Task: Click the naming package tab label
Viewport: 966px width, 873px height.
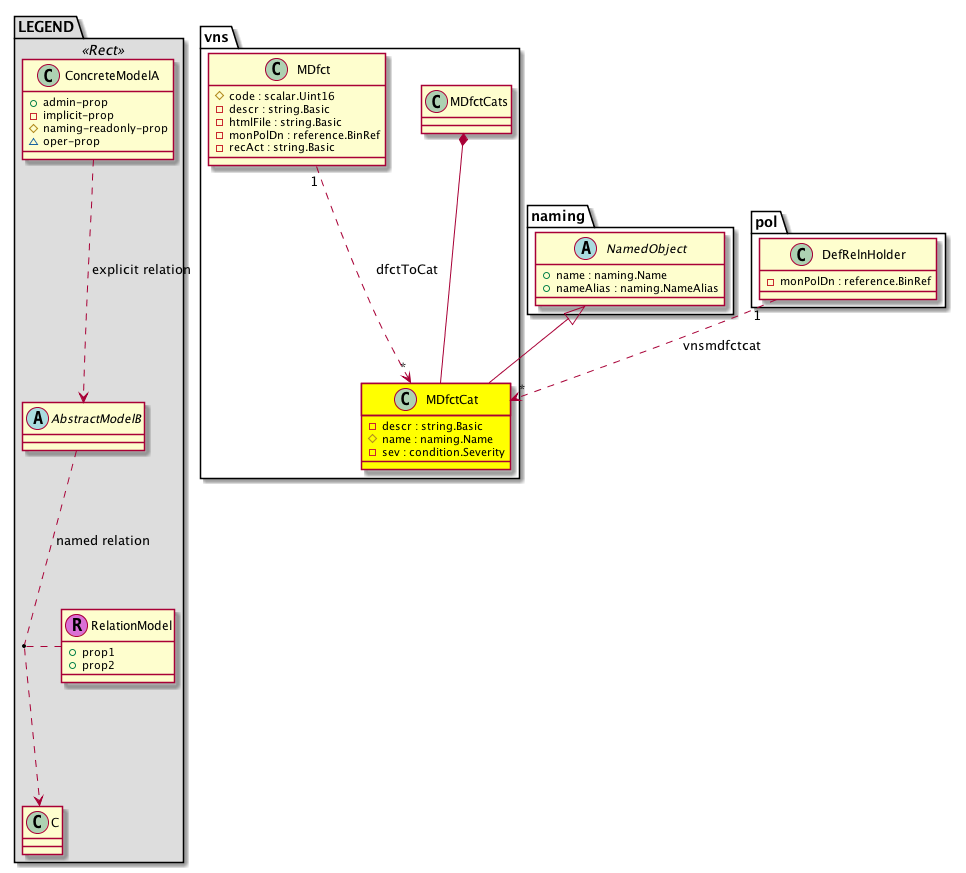Action: 556,214
